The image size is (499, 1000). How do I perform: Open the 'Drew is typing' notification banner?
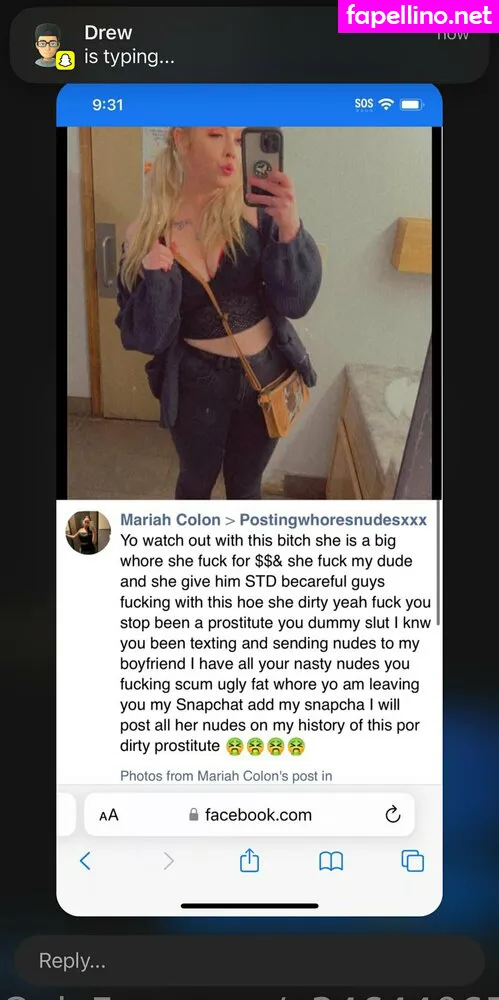(x=250, y=45)
